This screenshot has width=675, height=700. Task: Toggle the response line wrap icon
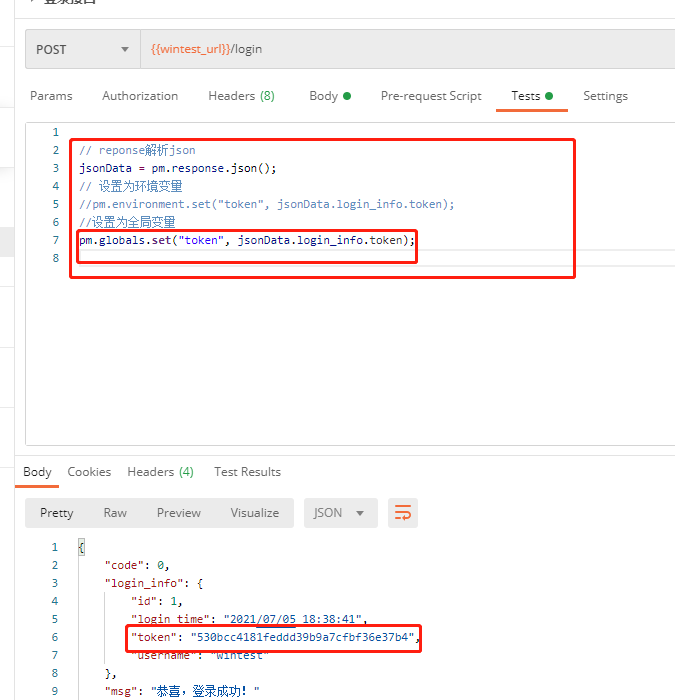pos(403,513)
